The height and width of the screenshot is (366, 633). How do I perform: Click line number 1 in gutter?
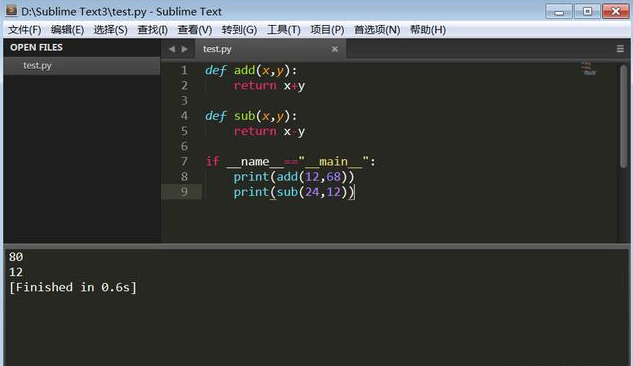(x=184, y=70)
